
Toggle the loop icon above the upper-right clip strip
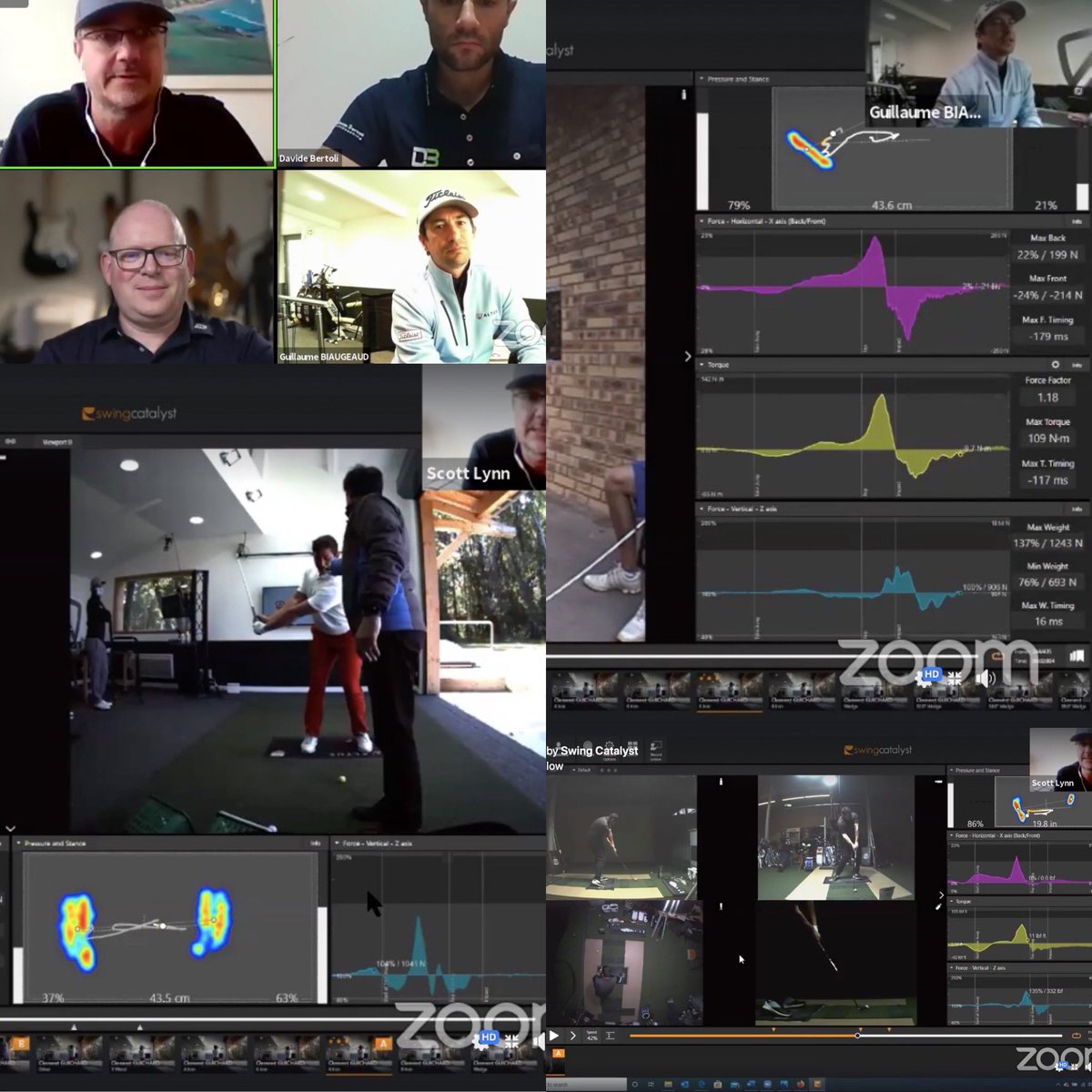coord(996,654)
